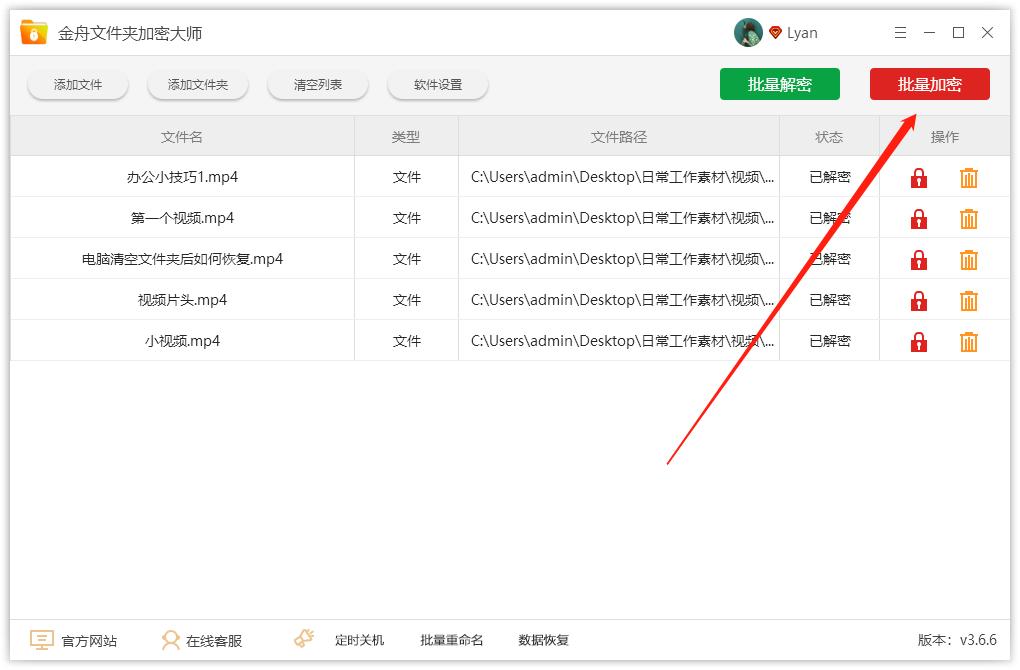Screen dimensions: 1020x670
Task: Delete 视频片头.mp4 via its trash icon
Action: [968, 299]
